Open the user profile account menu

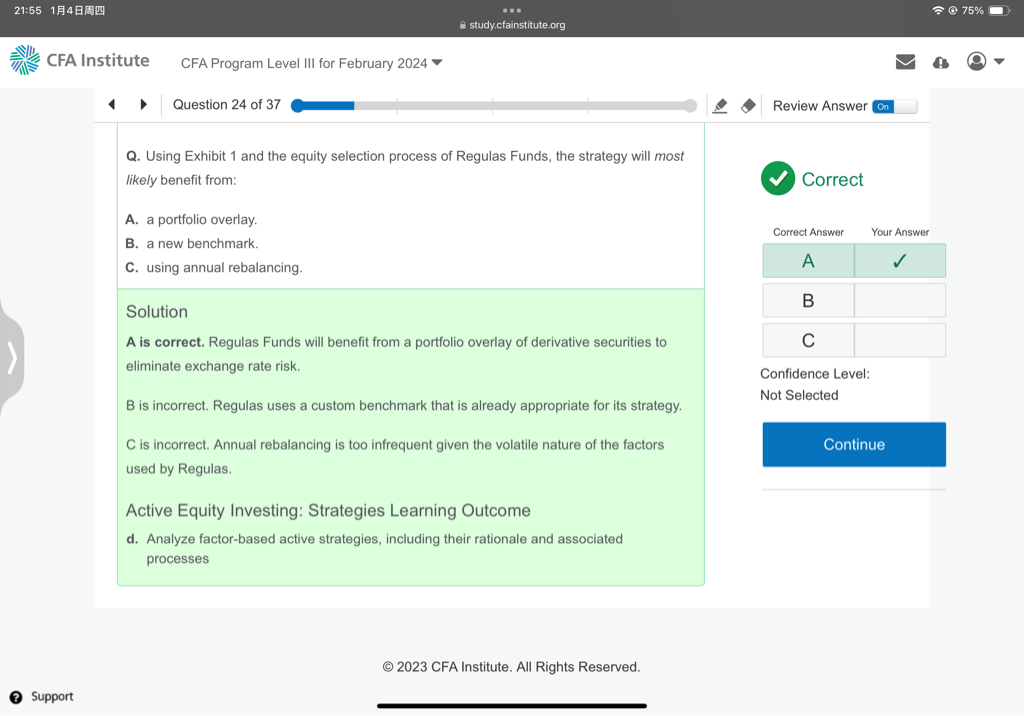[984, 62]
